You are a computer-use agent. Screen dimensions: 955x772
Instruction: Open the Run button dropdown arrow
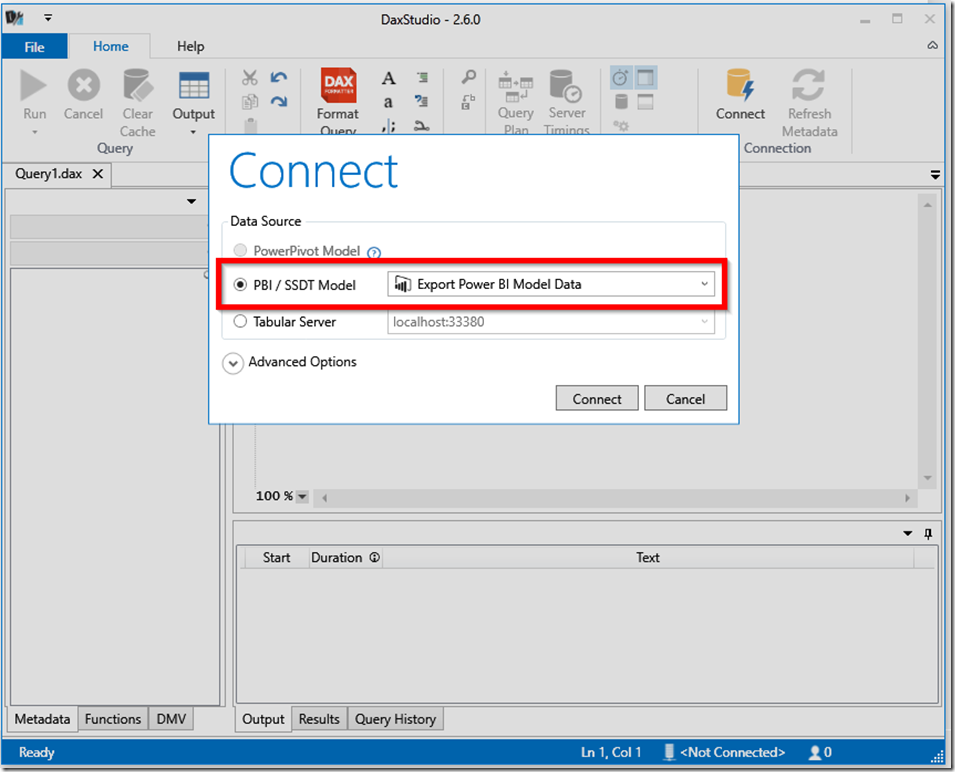(x=35, y=132)
